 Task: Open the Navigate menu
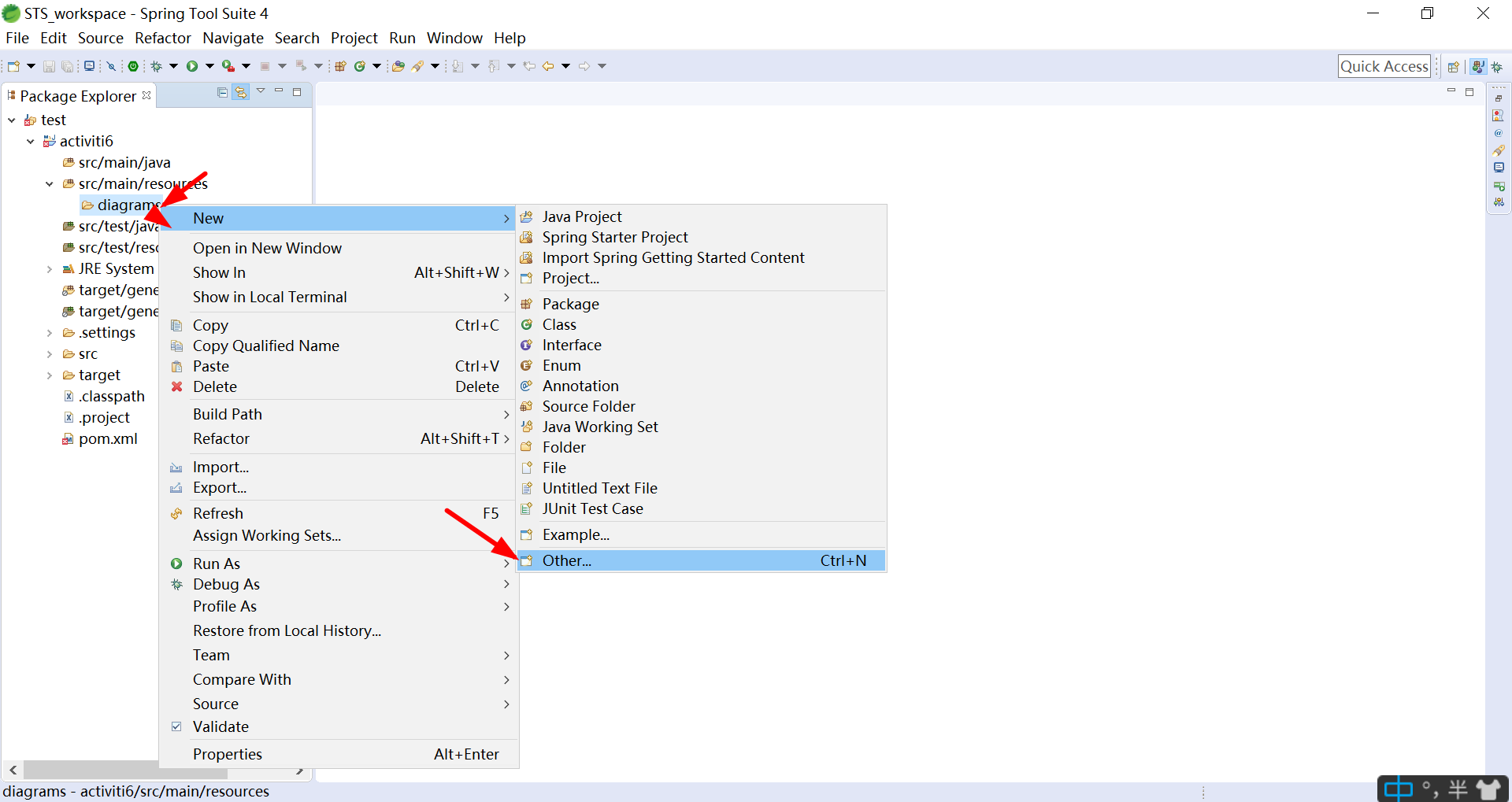point(233,38)
